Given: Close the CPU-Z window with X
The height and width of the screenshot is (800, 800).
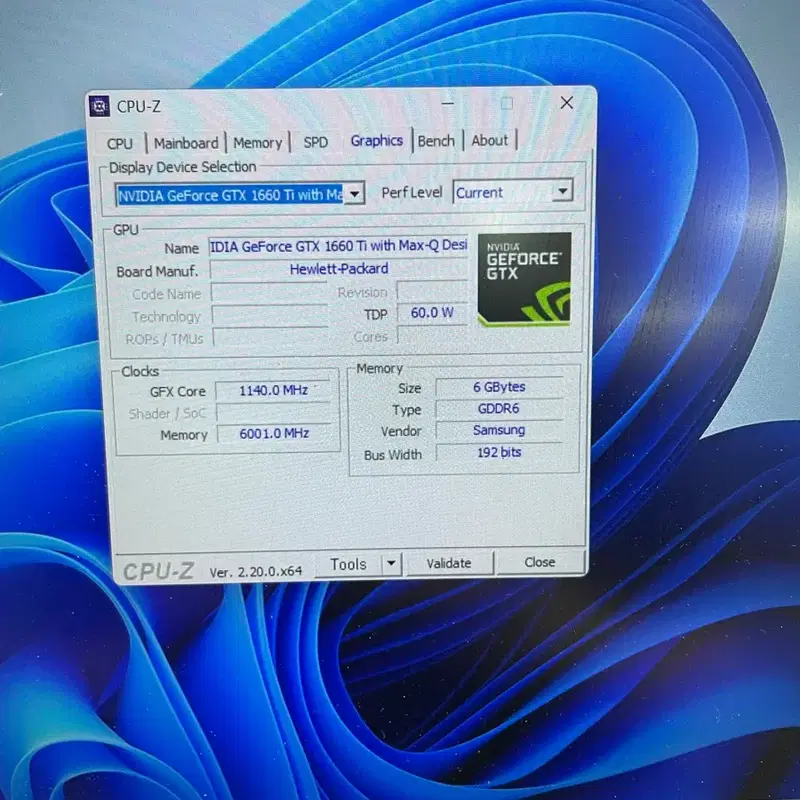Looking at the screenshot, I should coord(567,103).
